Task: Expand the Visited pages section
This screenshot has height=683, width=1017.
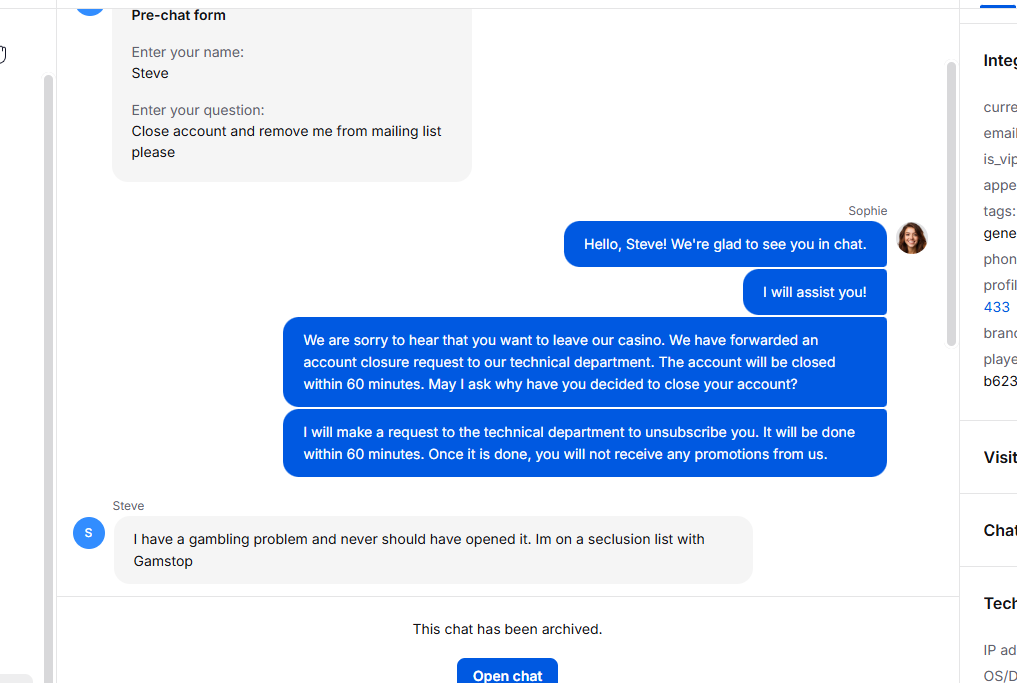Action: (999, 457)
